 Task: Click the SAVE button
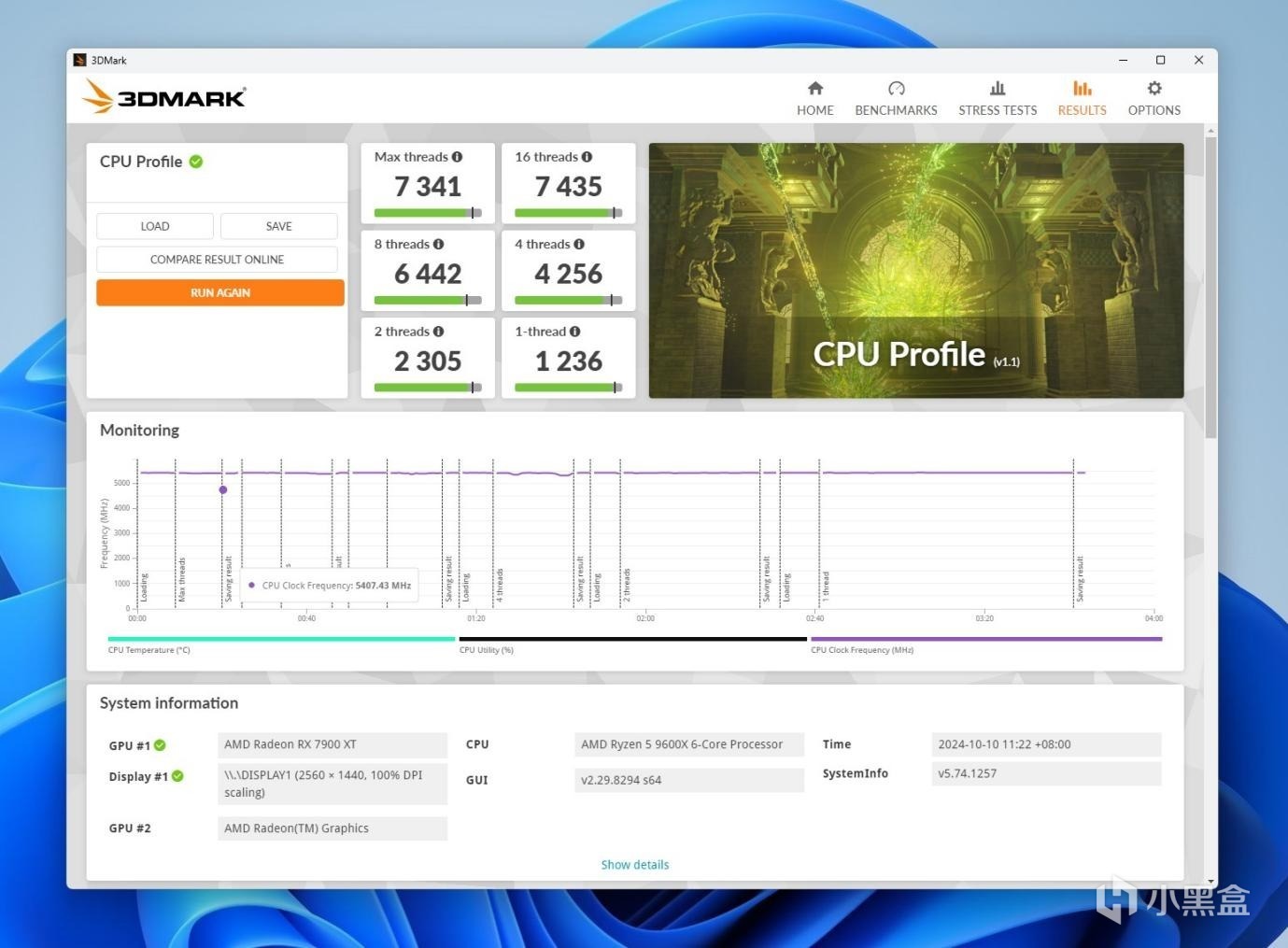coord(278,226)
